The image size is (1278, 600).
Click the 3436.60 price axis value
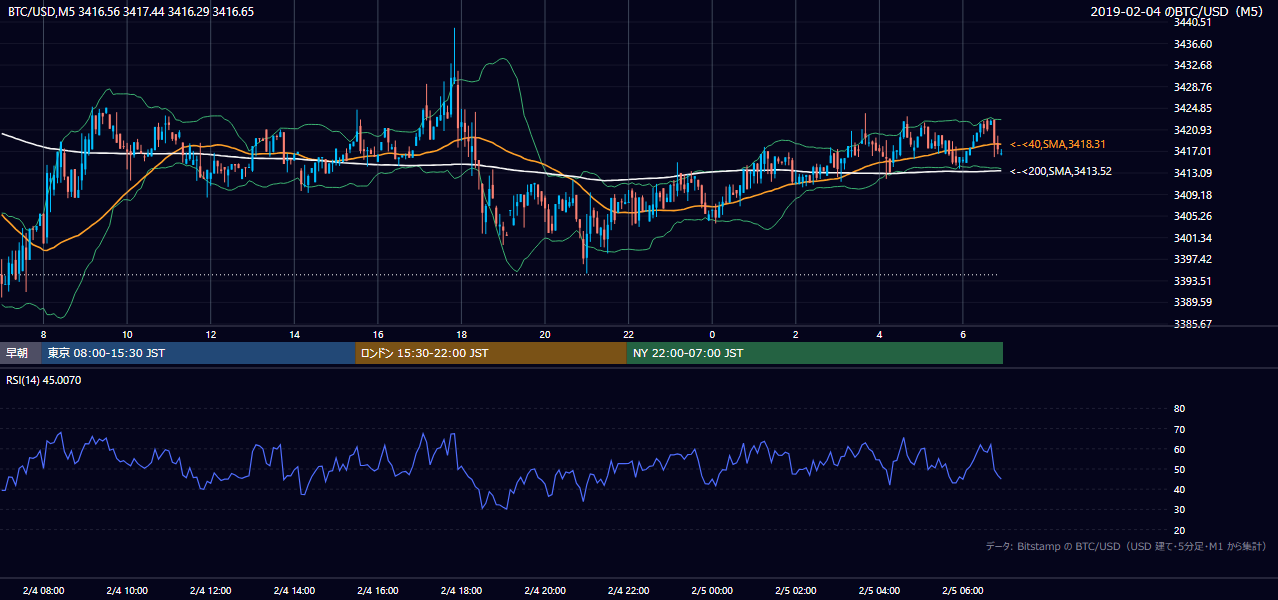click(1192, 44)
